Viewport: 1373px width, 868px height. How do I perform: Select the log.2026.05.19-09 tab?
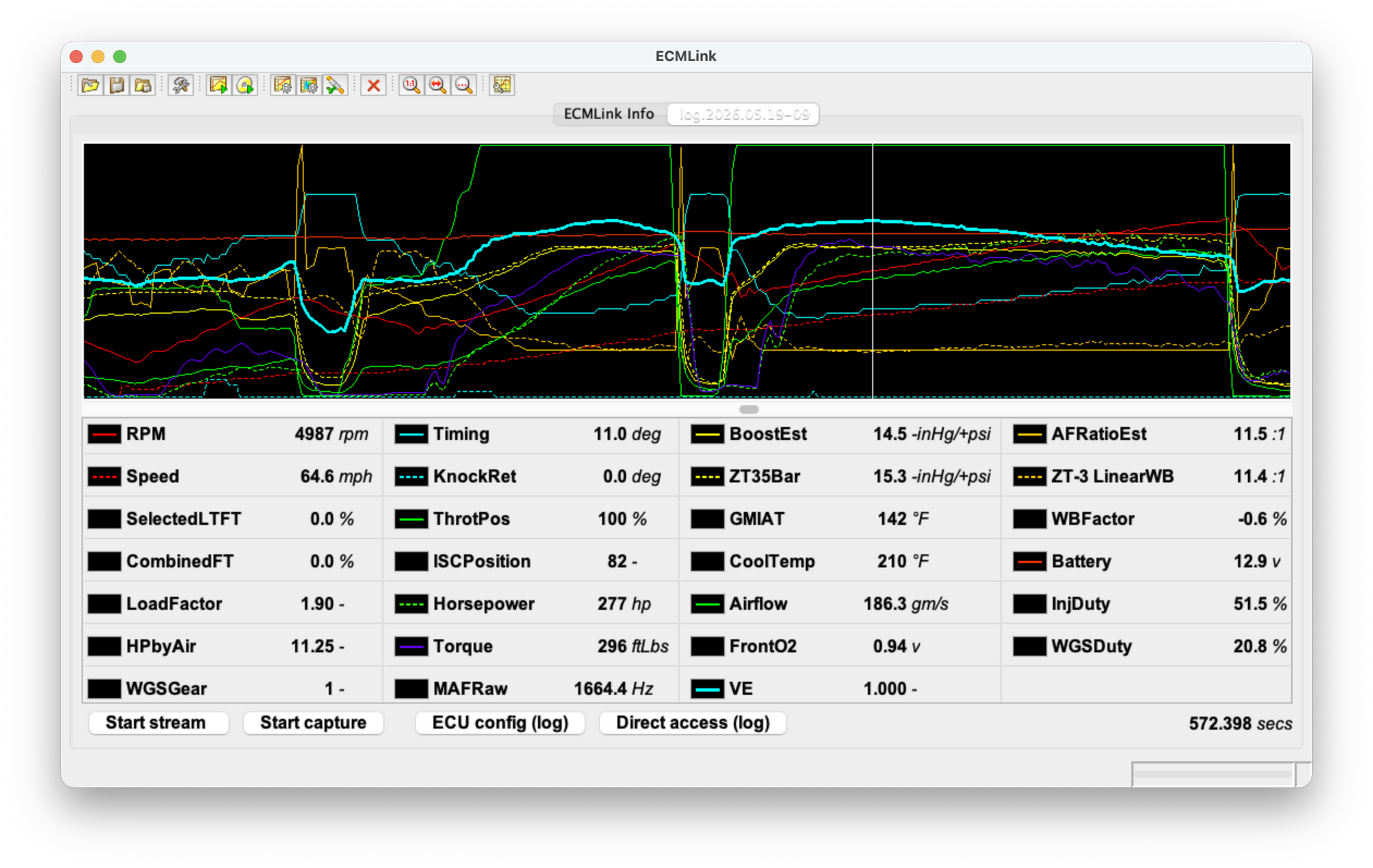[743, 115]
